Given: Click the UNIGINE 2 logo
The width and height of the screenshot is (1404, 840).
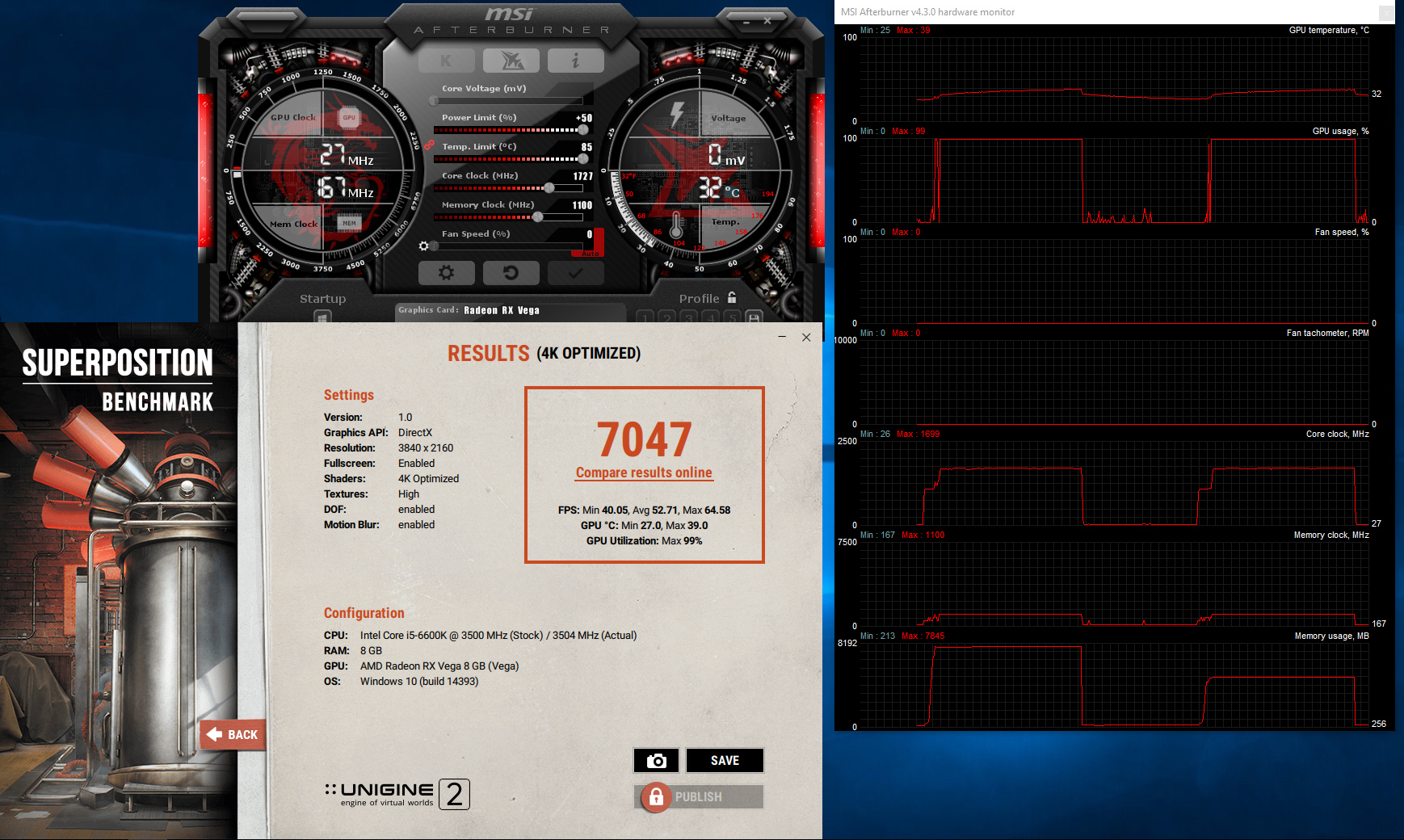Looking at the screenshot, I should click(x=397, y=794).
